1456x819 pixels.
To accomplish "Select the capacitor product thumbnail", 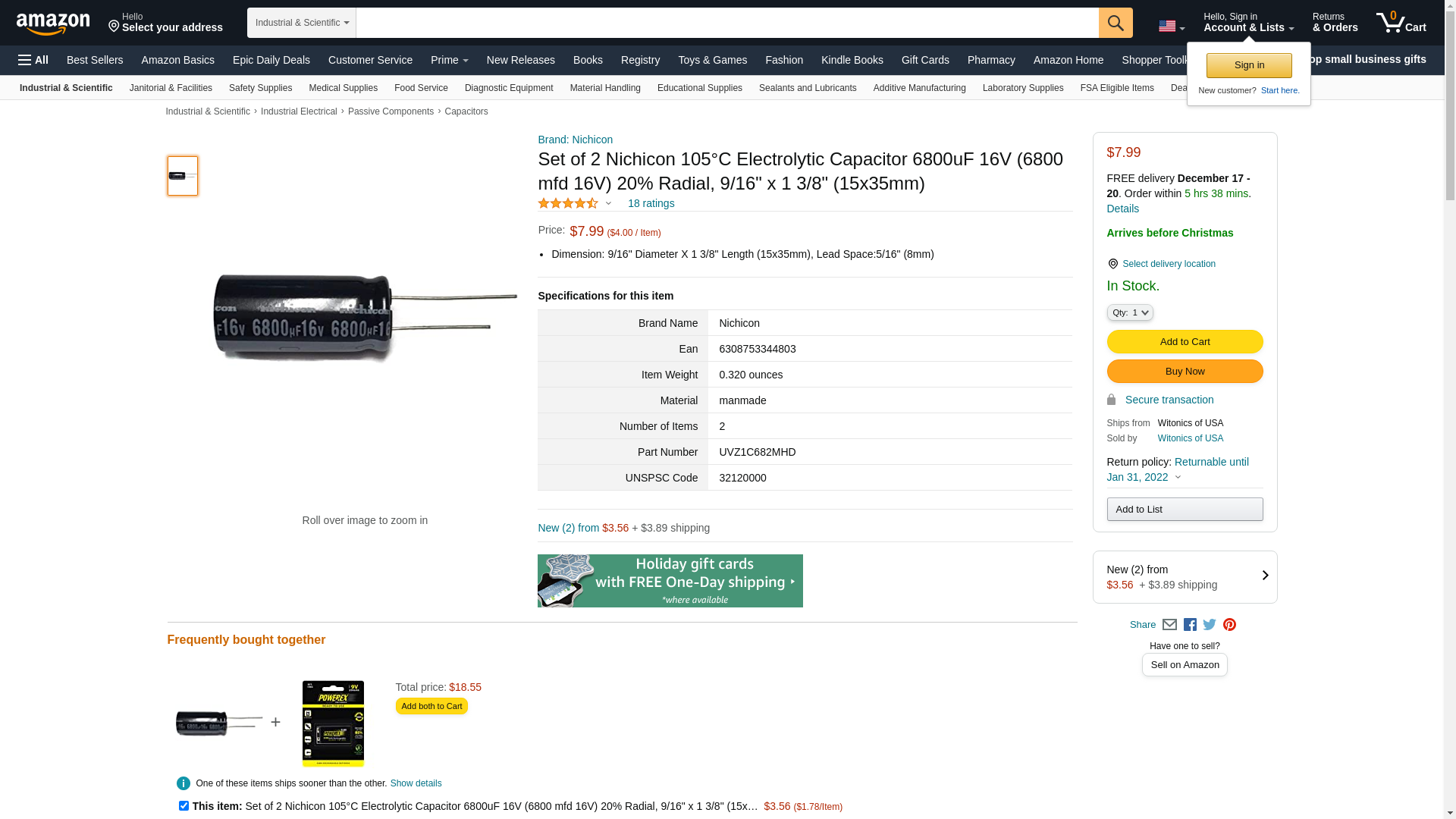I will pos(183,176).
